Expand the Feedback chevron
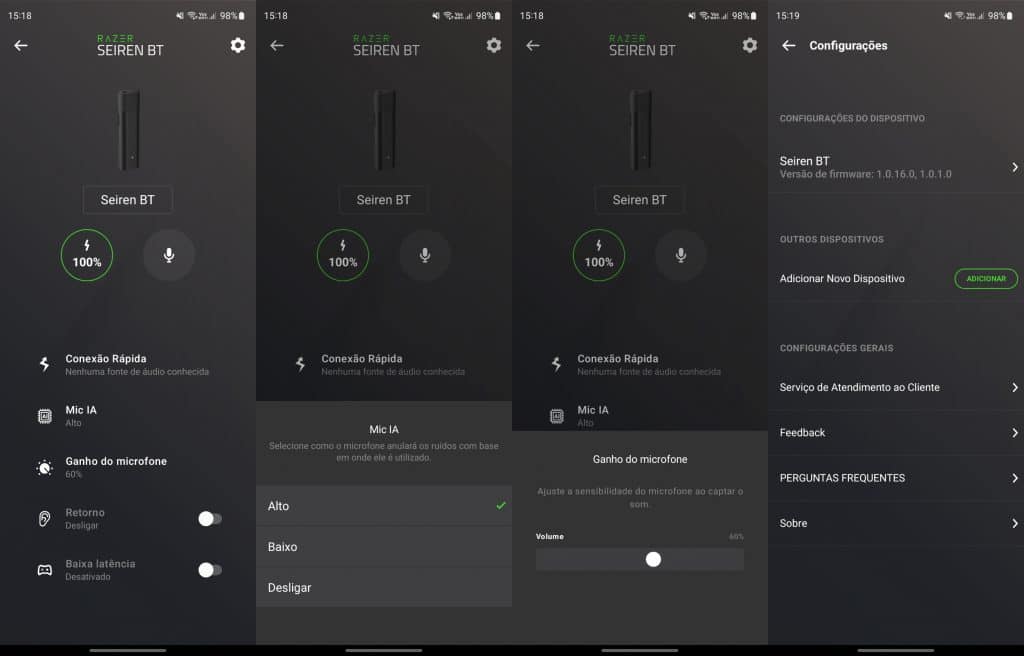This screenshot has width=1024, height=656. (1015, 433)
